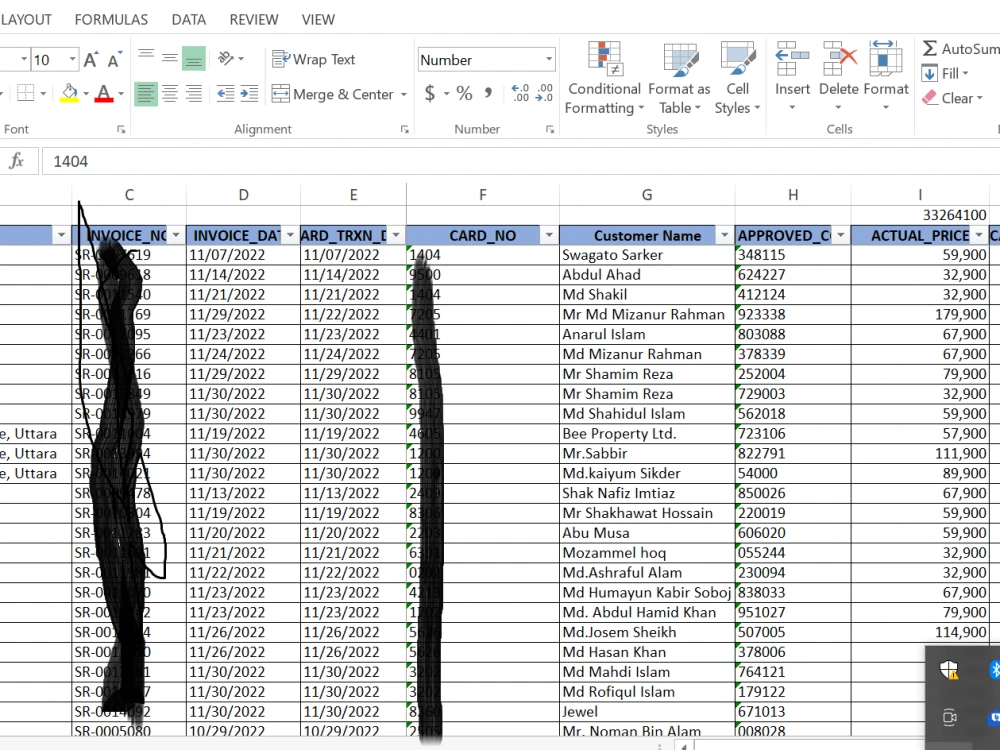Increase font size with the larger A icon
The width and height of the screenshot is (1000, 750).
(91, 59)
